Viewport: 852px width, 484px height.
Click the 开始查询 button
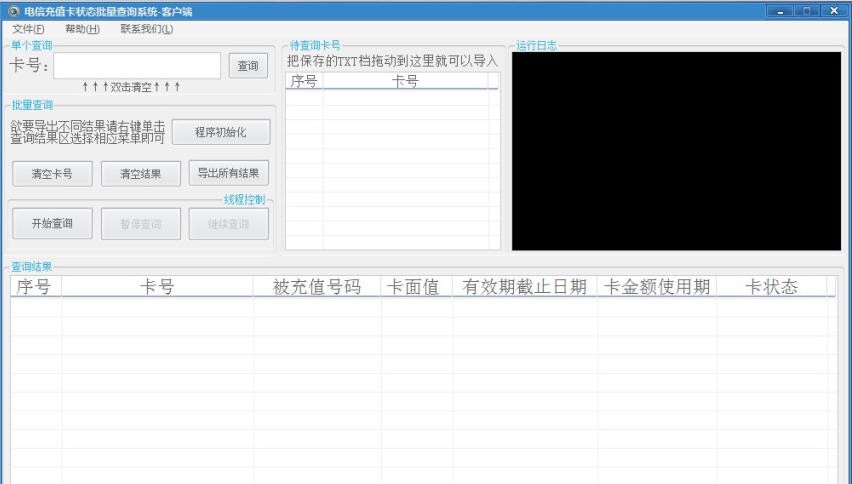click(x=52, y=223)
